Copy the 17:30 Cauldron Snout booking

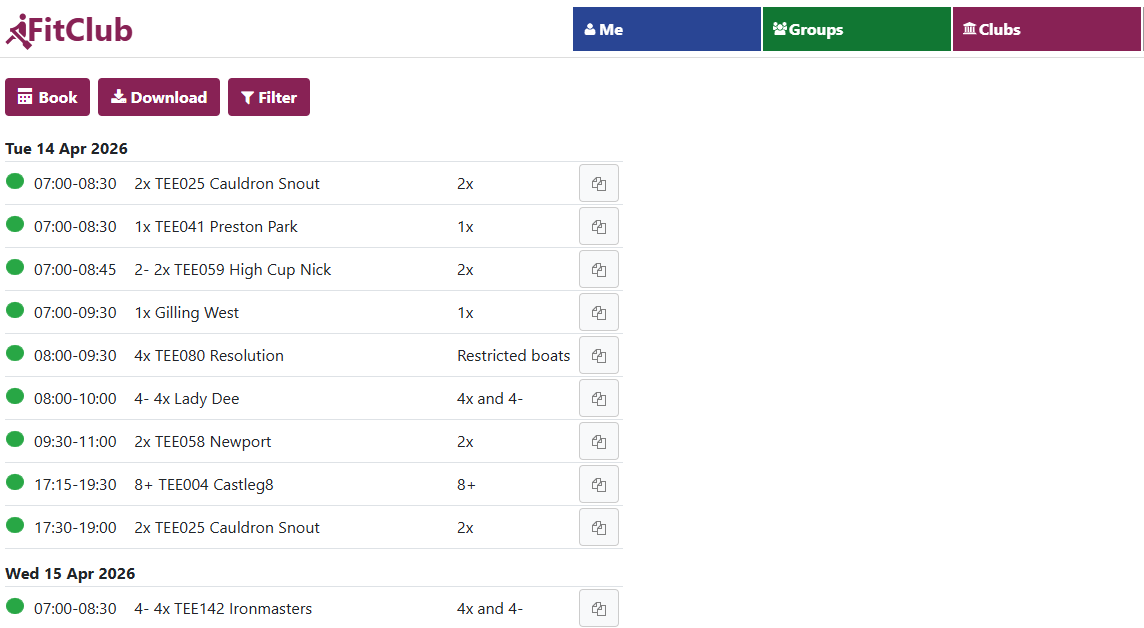click(598, 528)
